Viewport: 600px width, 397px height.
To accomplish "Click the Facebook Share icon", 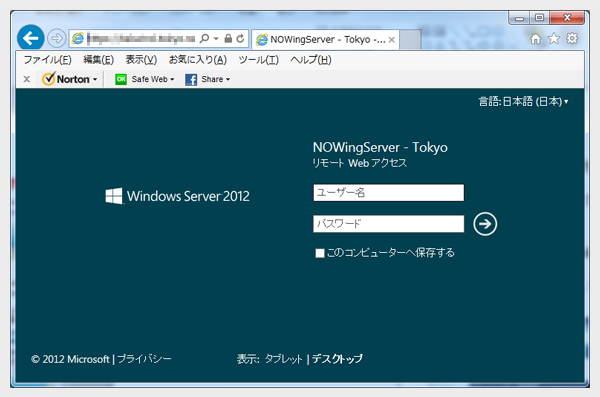I will (191, 79).
